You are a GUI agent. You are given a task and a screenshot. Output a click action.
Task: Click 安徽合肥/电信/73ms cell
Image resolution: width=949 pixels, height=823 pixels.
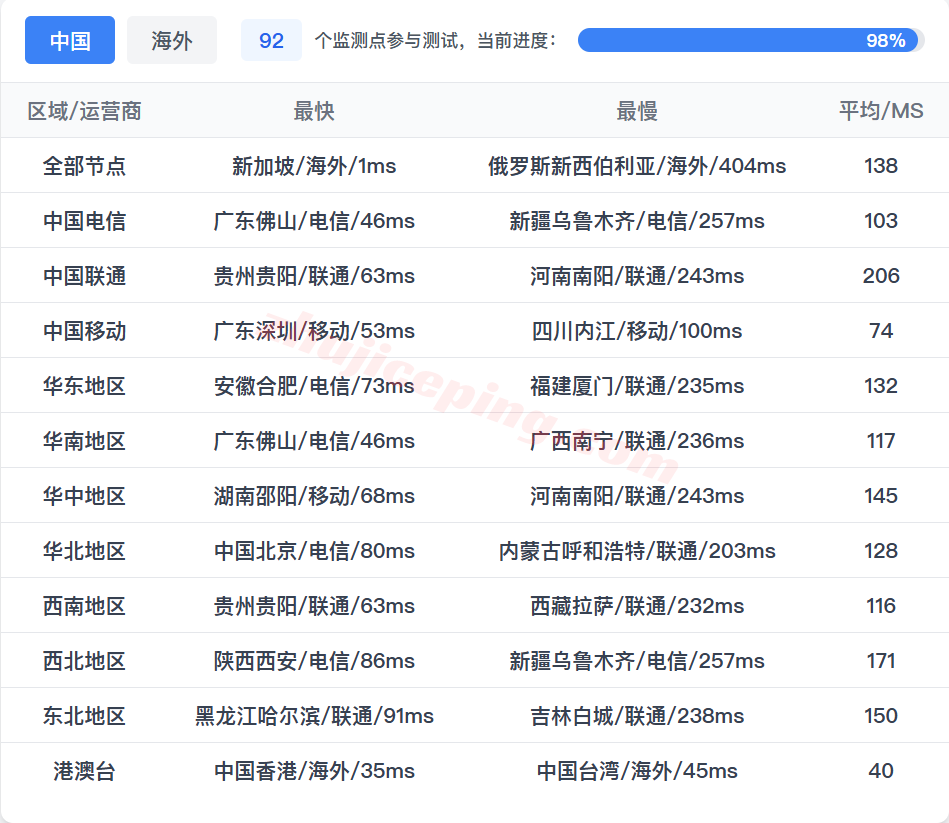(314, 386)
